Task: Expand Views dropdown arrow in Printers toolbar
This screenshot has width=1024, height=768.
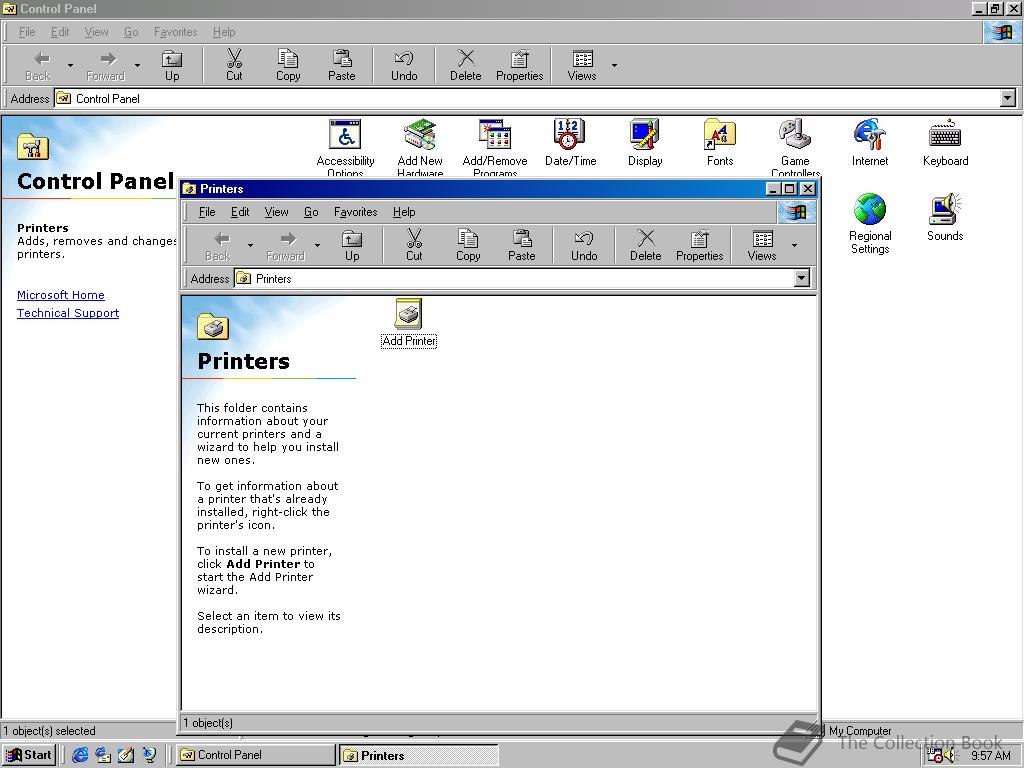Action: point(794,246)
